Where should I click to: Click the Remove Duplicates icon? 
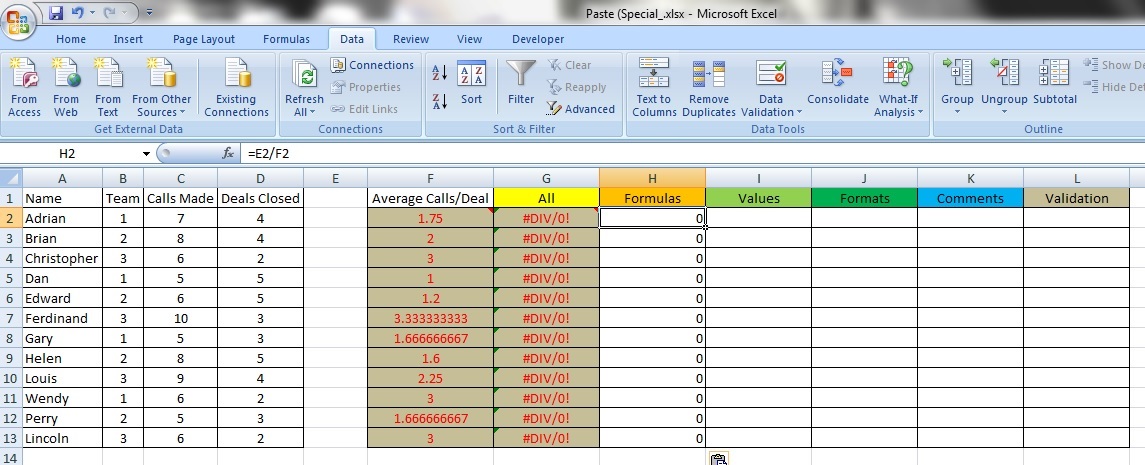tap(708, 75)
